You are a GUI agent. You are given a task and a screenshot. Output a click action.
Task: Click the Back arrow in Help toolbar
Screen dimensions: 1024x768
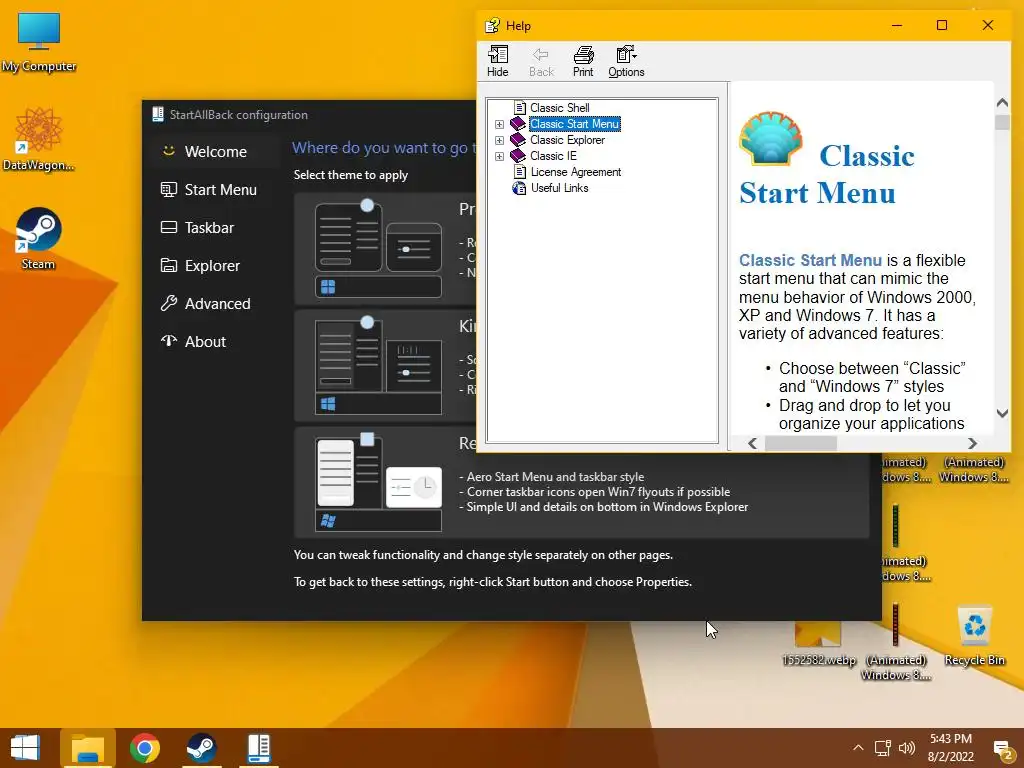(x=541, y=62)
